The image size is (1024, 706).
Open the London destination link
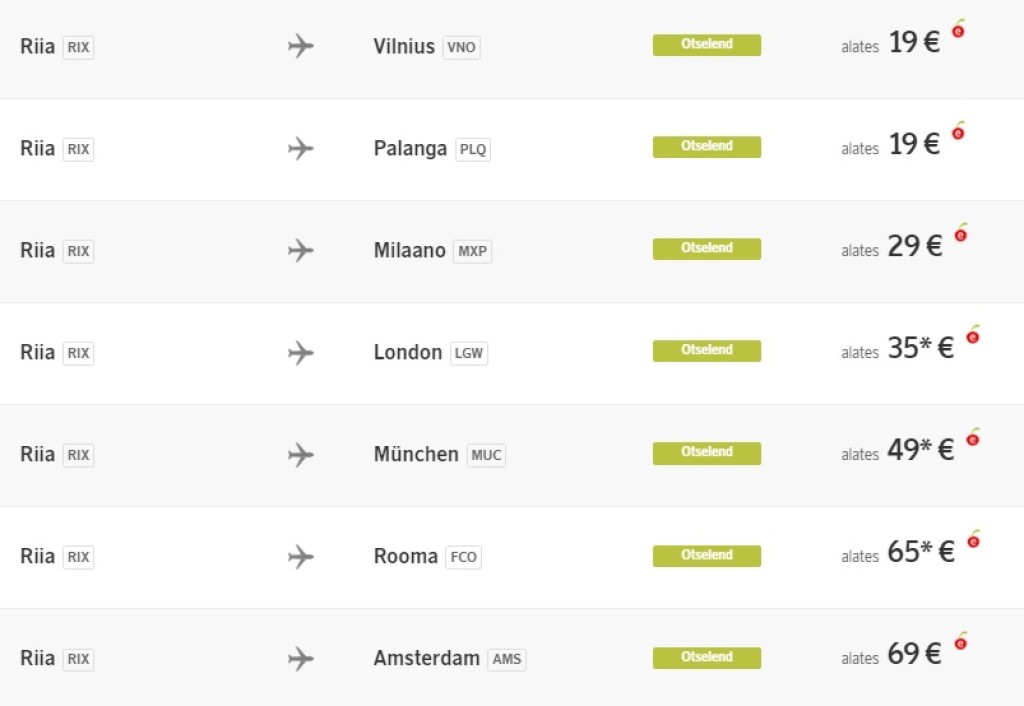[408, 353]
